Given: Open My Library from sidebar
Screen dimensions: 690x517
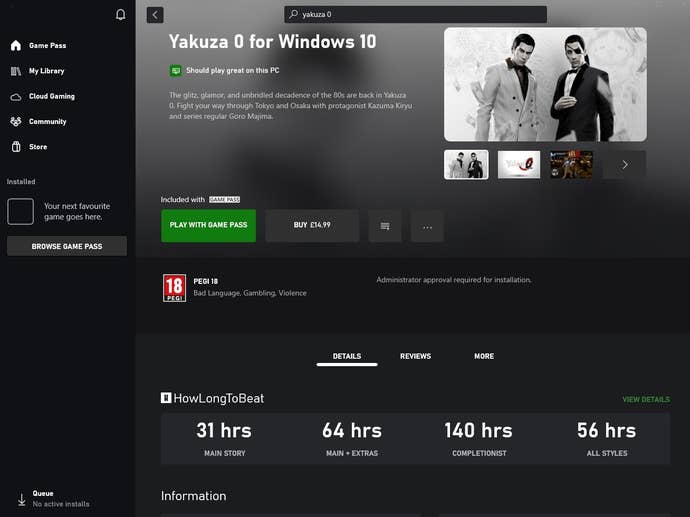Looking at the screenshot, I should pyautogui.click(x=47, y=71).
